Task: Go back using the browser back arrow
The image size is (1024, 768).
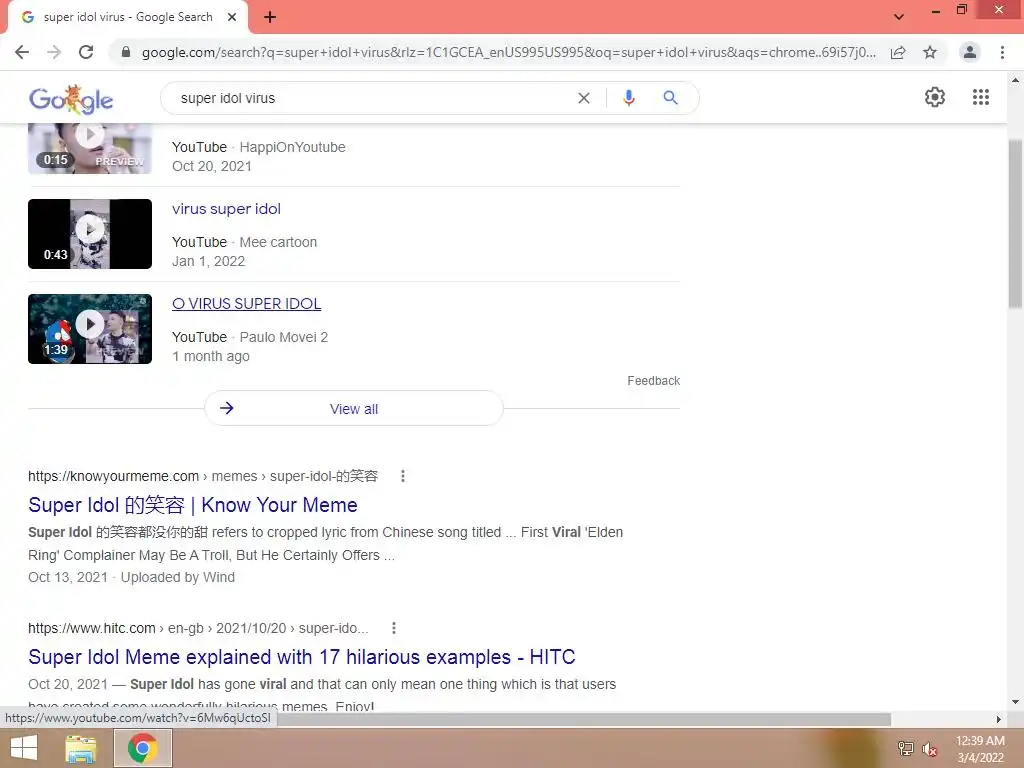Action: click(22, 52)
